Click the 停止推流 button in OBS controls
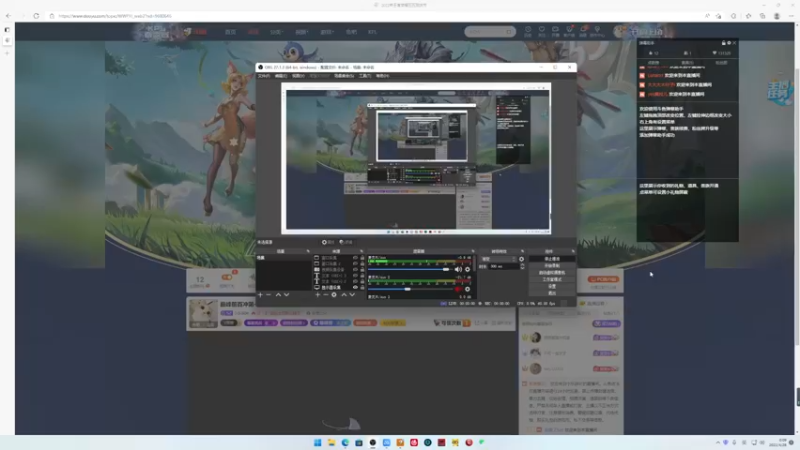The height and width of the screenshot is (450, 800). (552, 259)
